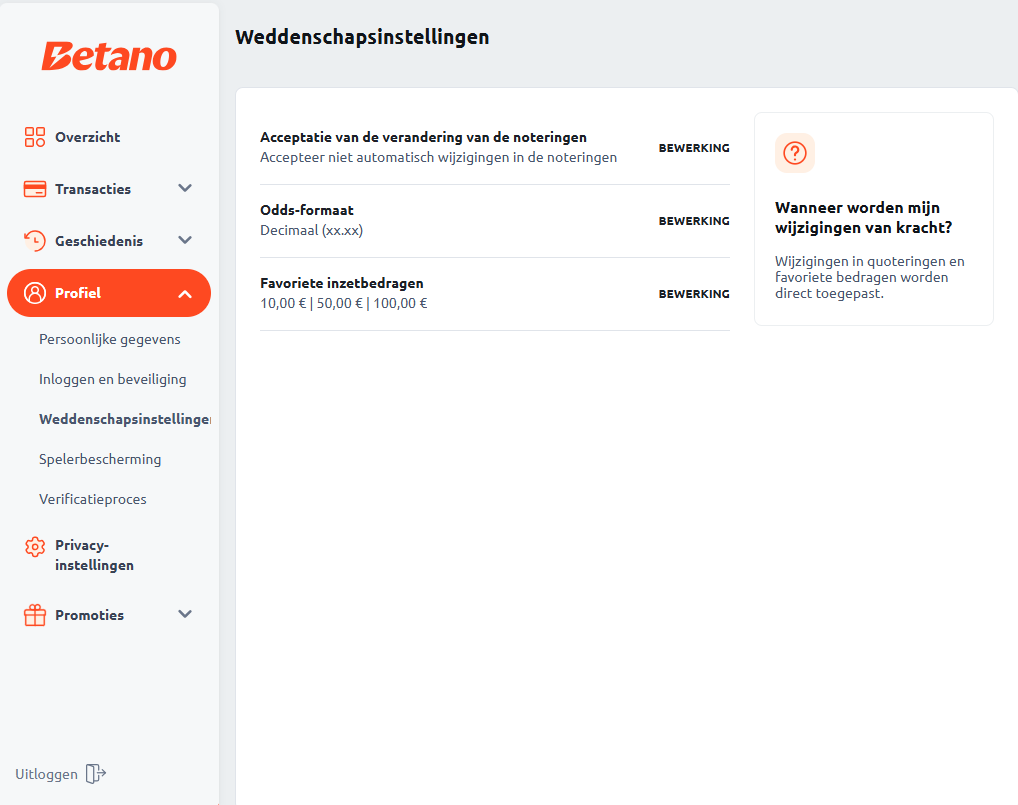Image resolution: width=1018 pixels, height=805 pixels.
Task: Click the '10,00 € | 50,00 € | 100,00 €' value
Action: click(x=343, y=303)
